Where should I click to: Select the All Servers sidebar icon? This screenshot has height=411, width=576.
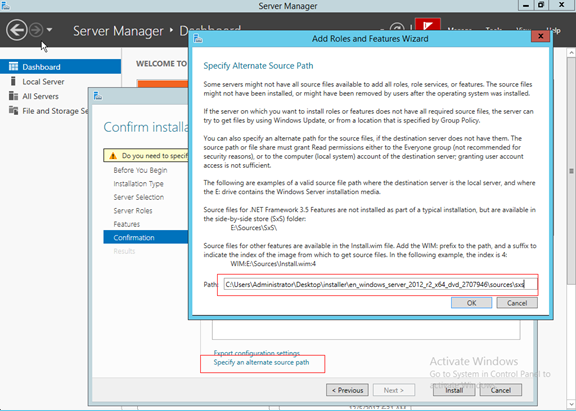click(x=13, y=96)
